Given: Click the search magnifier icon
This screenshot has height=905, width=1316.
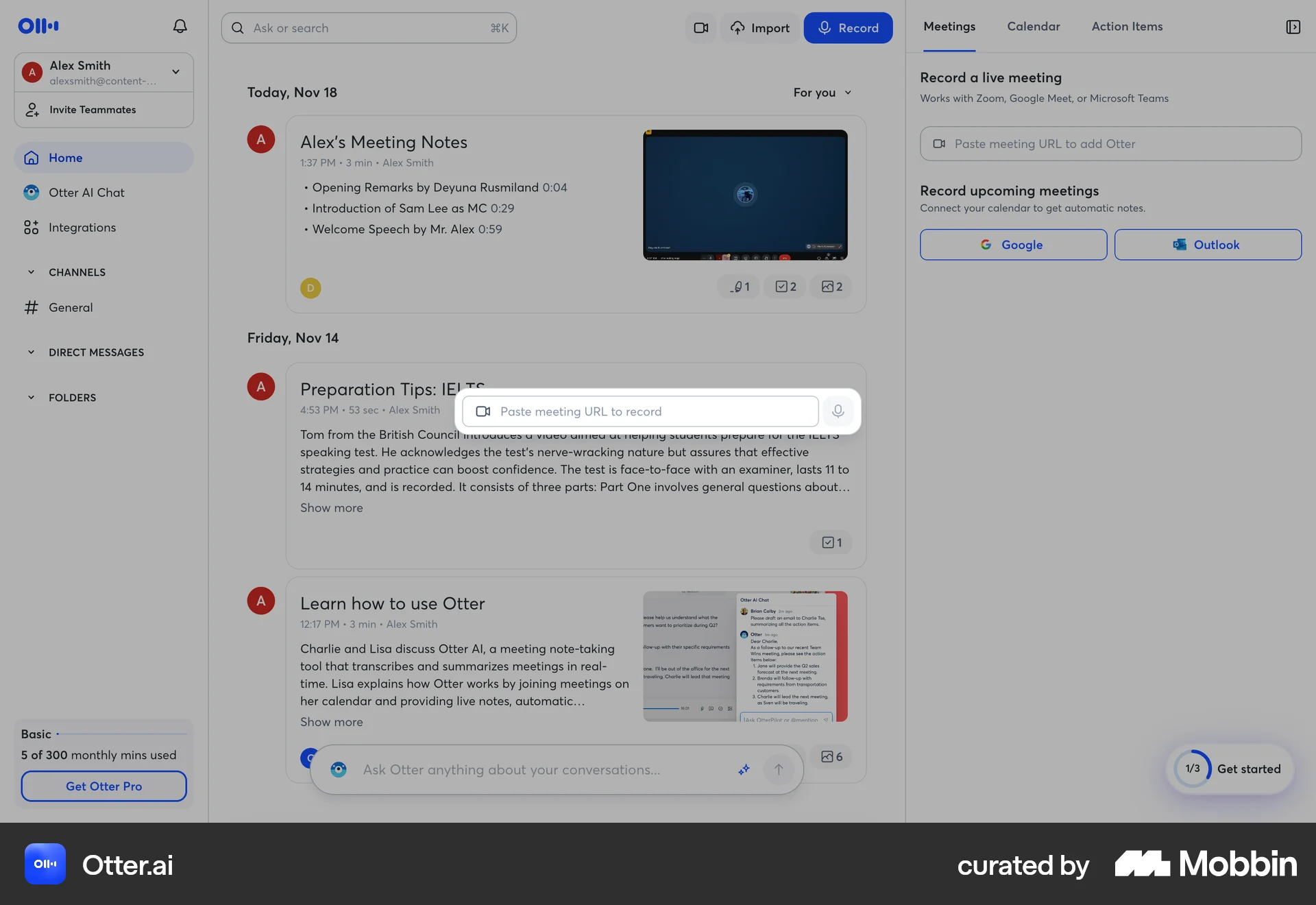Looking at the screenshot, I should tap(238, 28).
